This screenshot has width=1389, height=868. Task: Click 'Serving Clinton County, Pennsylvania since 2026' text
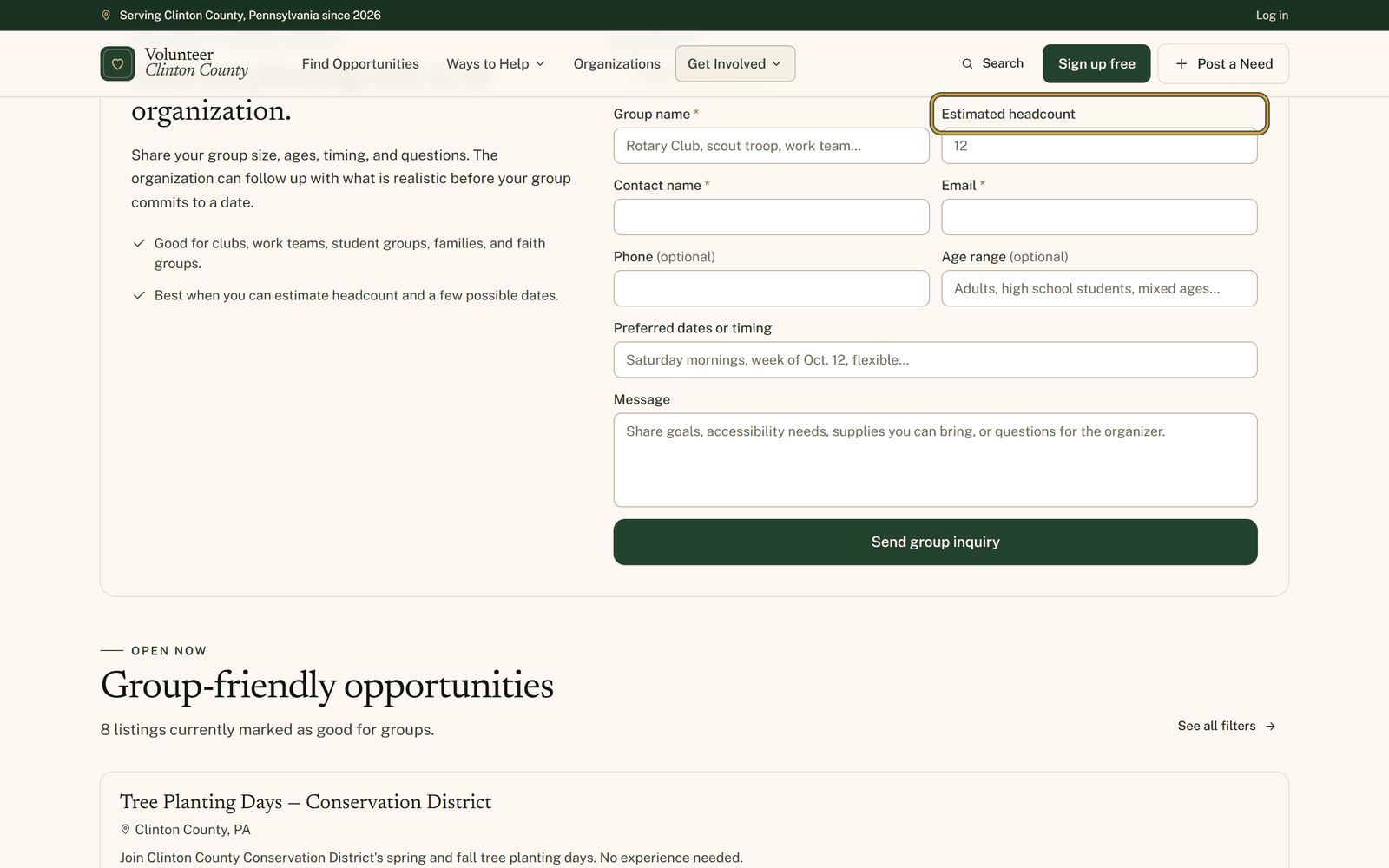[250, 15]
